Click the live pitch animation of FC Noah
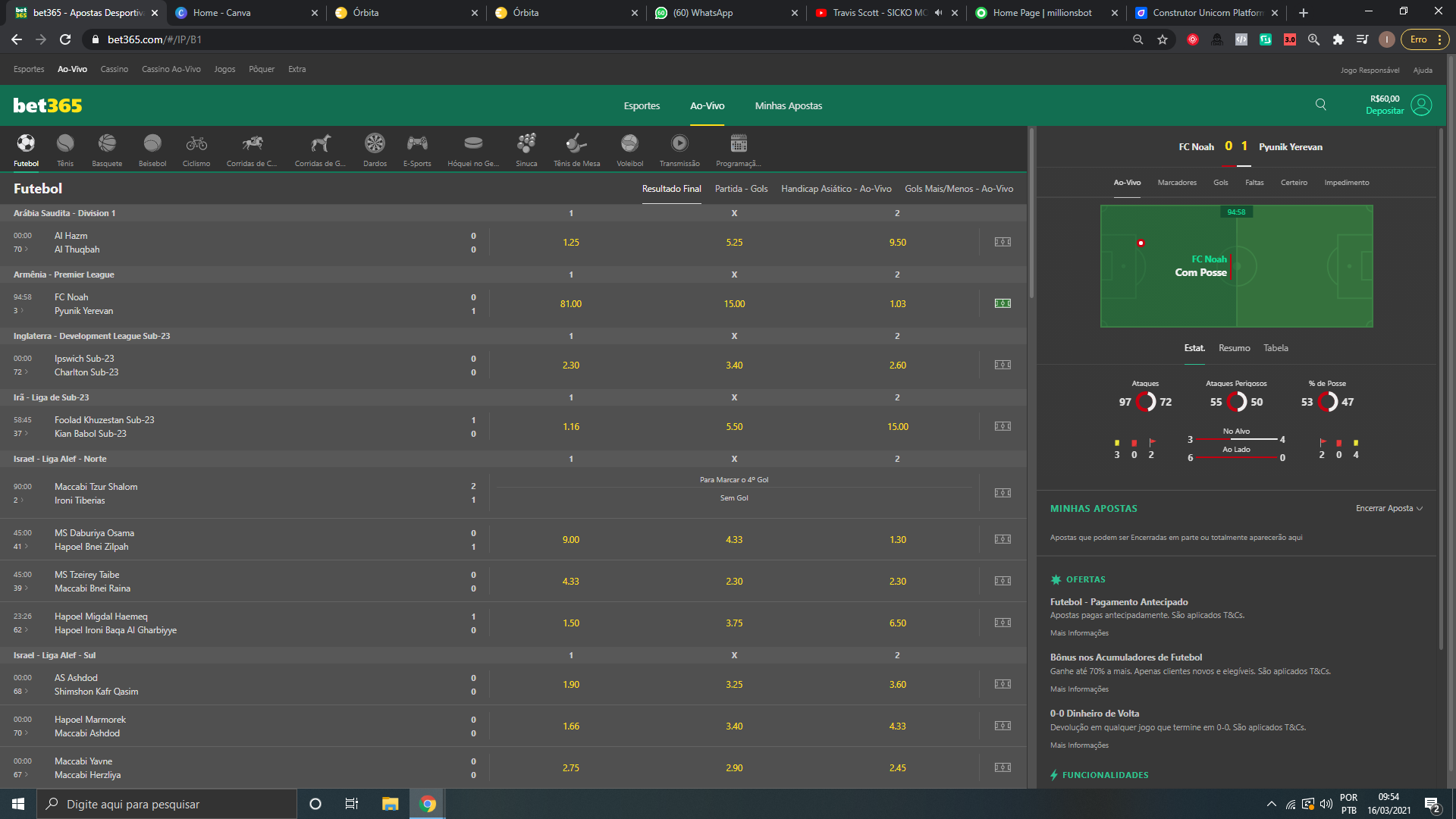1456x819 pixels. coord(1236,266)
